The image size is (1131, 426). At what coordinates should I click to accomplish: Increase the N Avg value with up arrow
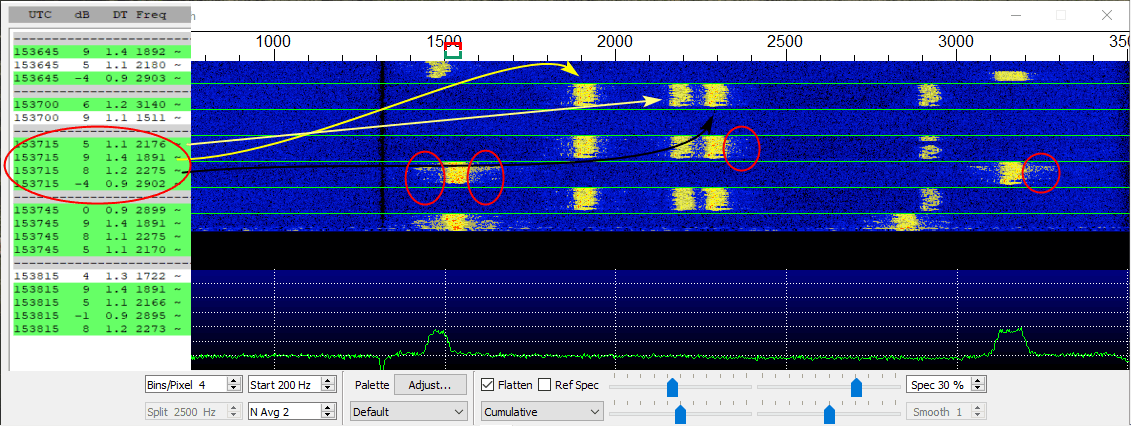[x=329, y=407]
